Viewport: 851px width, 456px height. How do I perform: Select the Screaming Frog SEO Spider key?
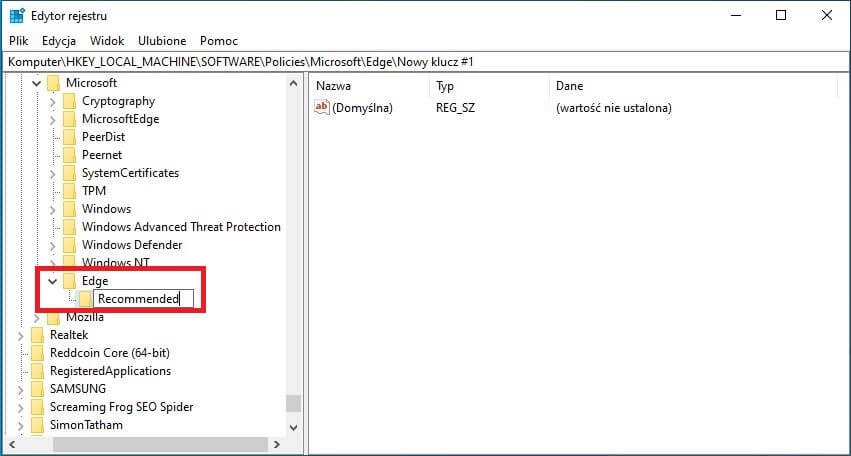(122, 407)
